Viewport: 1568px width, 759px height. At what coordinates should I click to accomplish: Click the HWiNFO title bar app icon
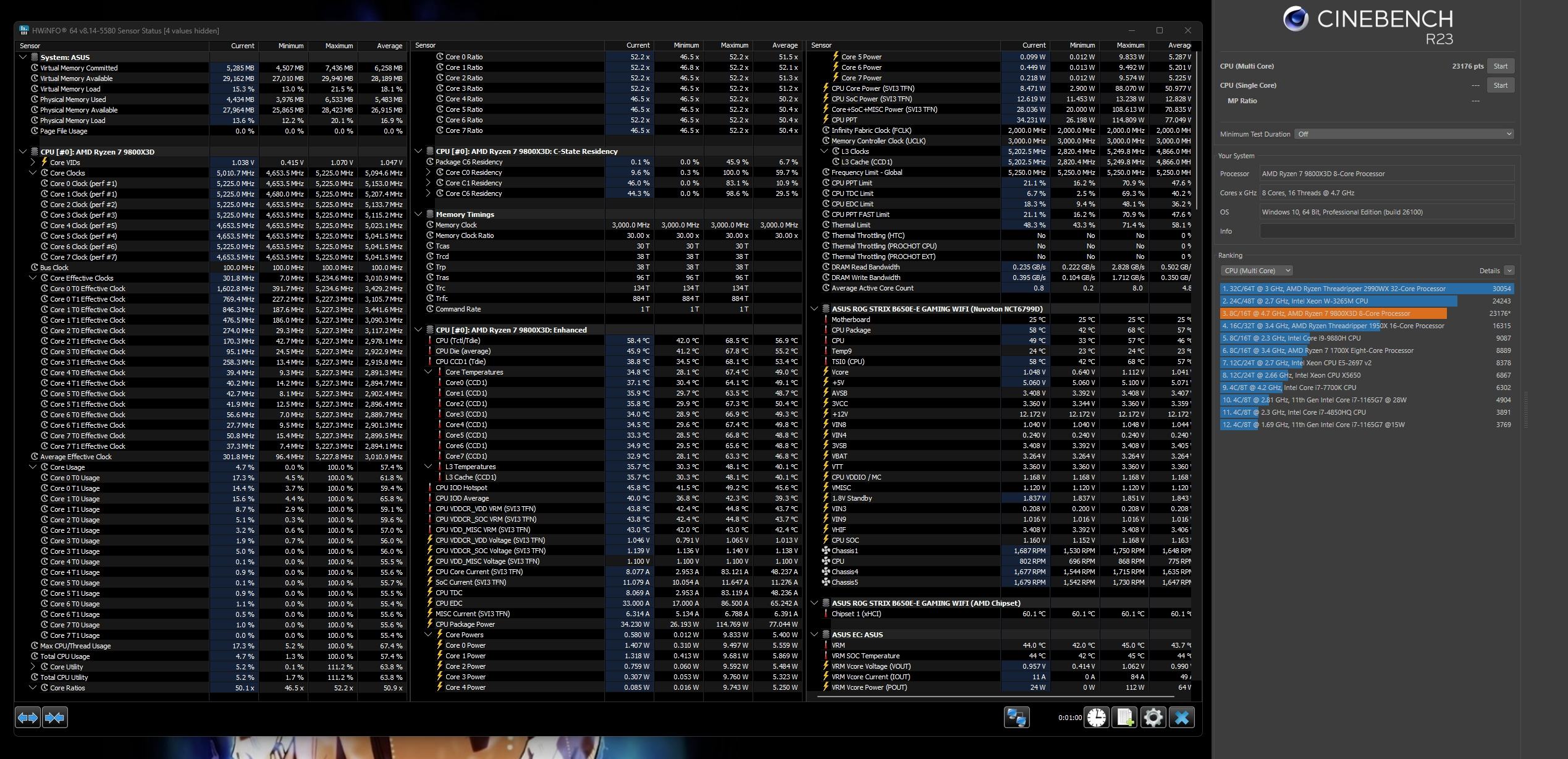(24, 30)
